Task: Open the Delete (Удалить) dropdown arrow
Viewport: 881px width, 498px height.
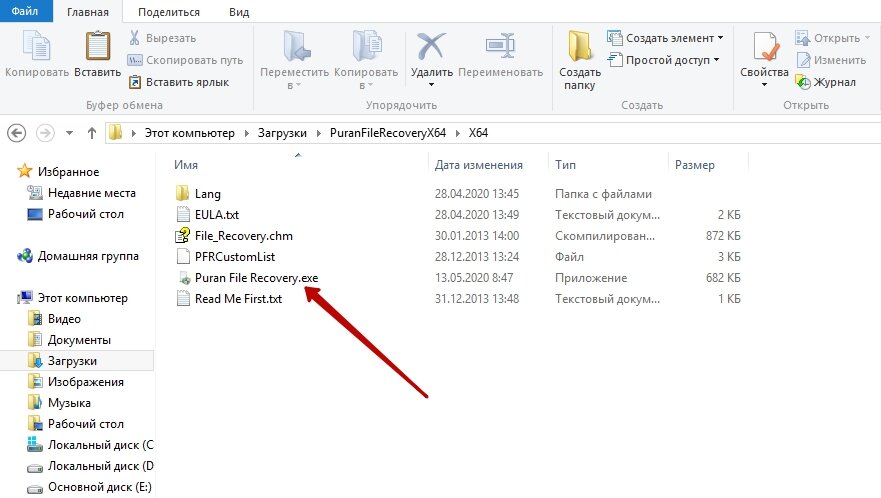Action: click(x=432, y=85)
